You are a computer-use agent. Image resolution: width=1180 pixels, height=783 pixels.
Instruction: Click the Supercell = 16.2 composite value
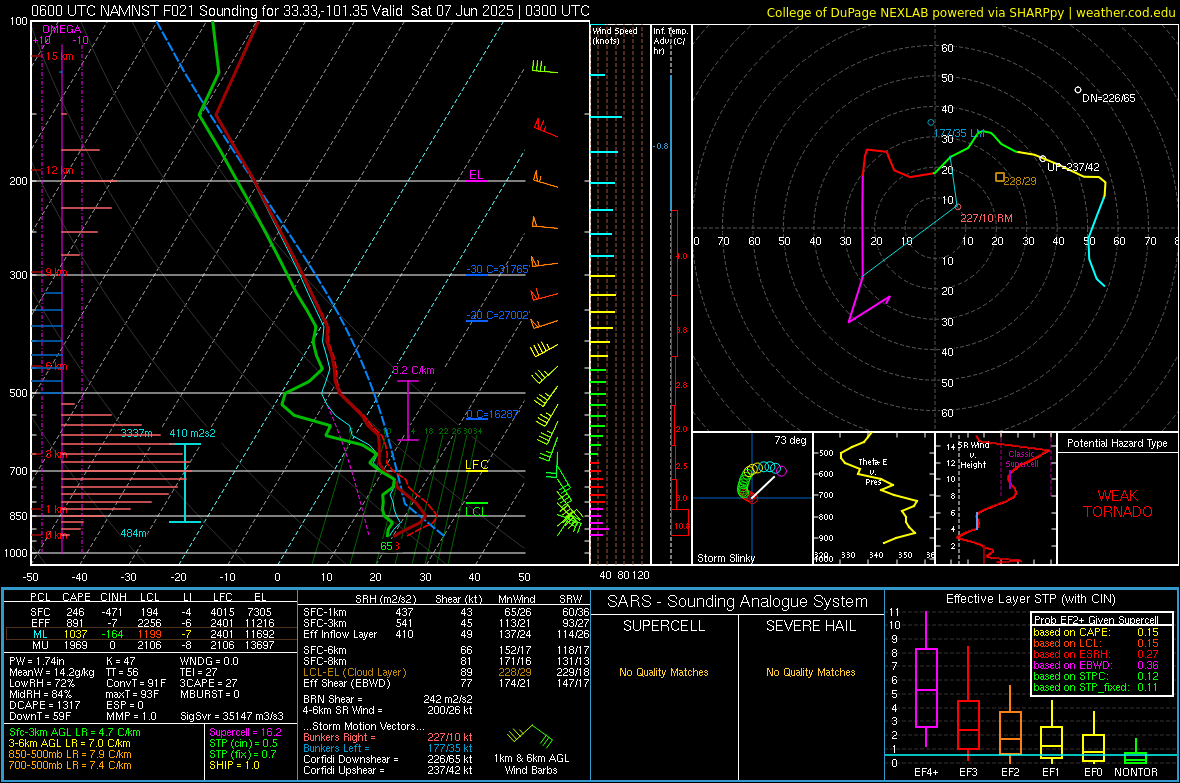245,732
